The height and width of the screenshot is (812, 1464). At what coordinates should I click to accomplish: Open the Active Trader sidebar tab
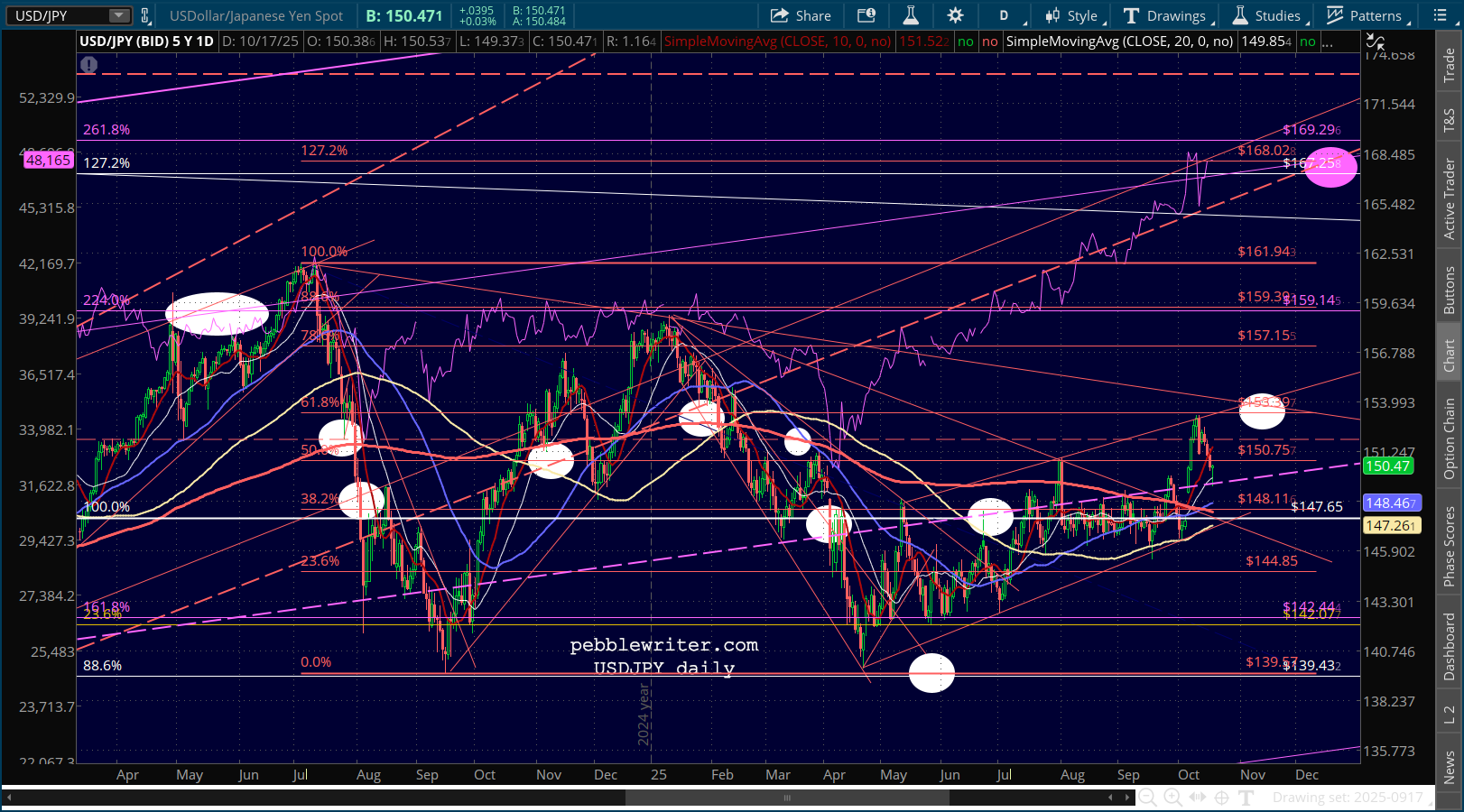(1450, 198)
